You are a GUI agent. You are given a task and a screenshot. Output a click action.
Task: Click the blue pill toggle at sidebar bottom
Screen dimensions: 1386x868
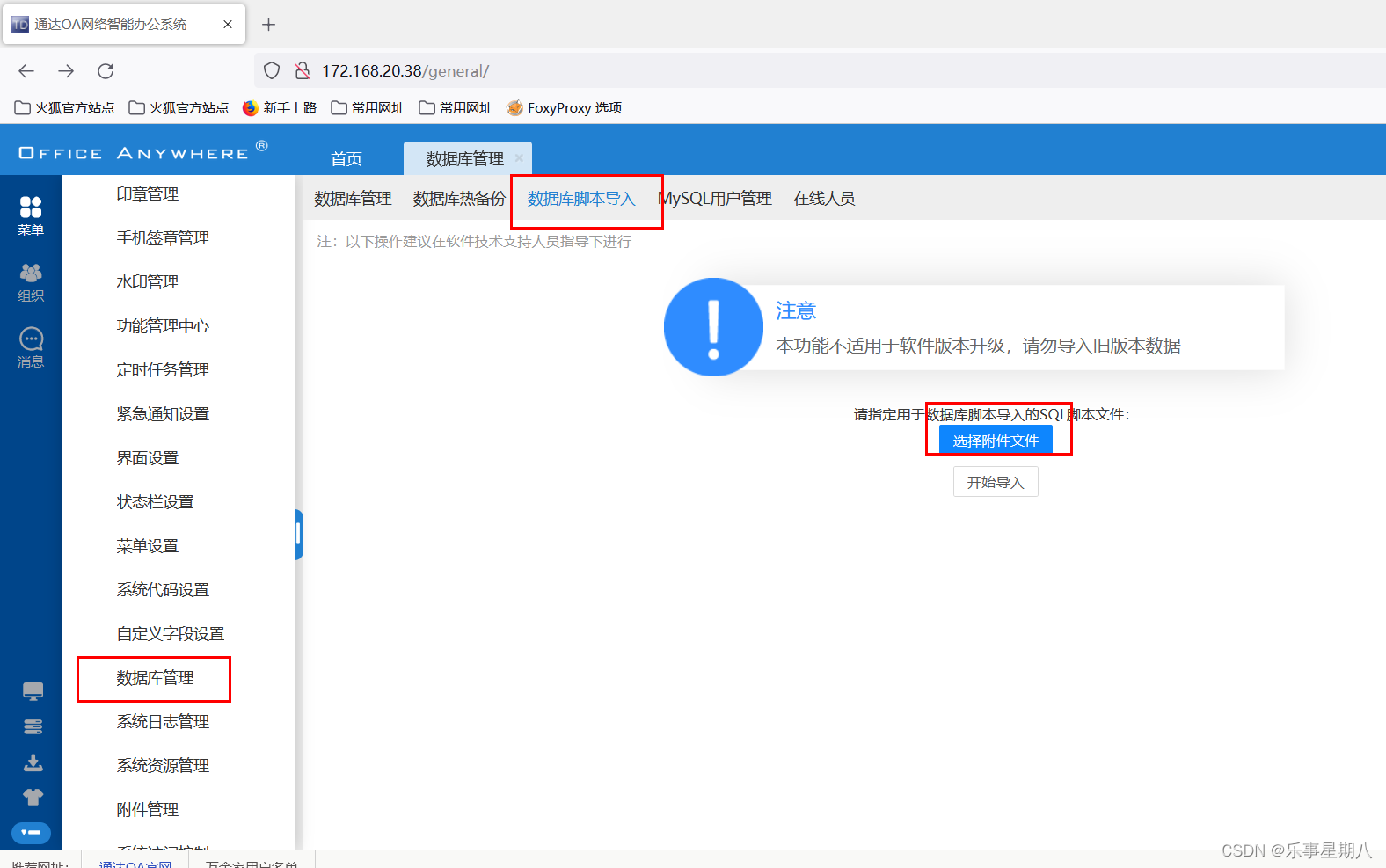31,832
